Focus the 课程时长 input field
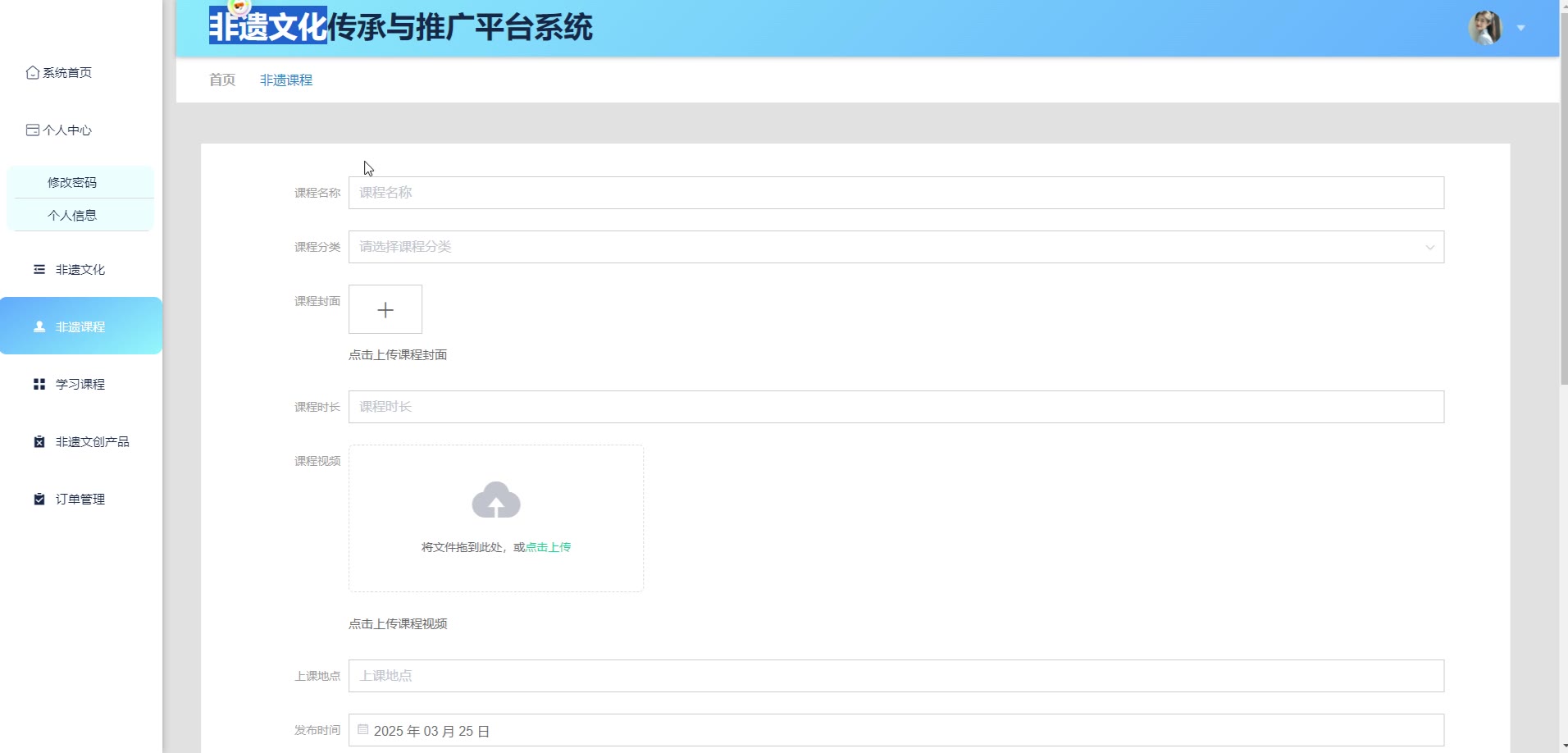The width and height of the screenshot is (1568, 753). point(896,407)
